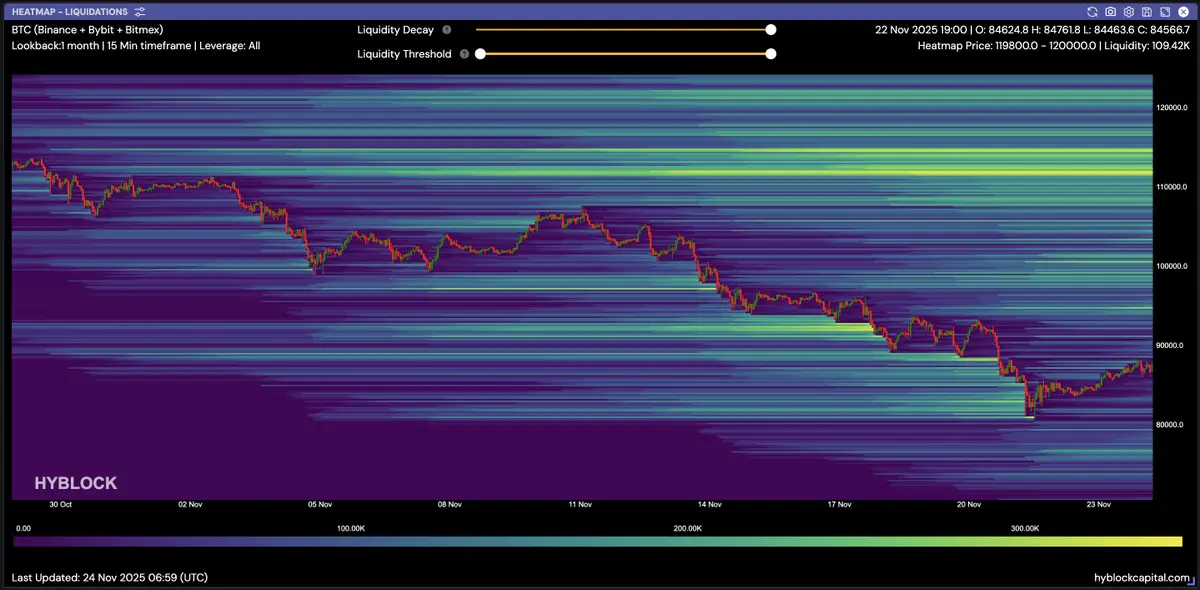Click the hyblockcapital.com link
Screen dimensions: 1200x590
(x=1141, y=578)
